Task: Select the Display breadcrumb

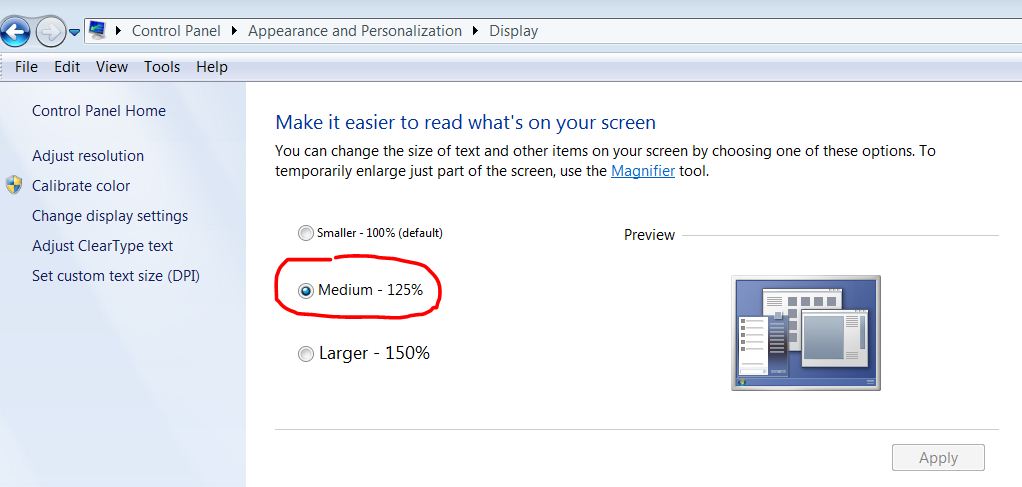Action: (x=514, y=31)
